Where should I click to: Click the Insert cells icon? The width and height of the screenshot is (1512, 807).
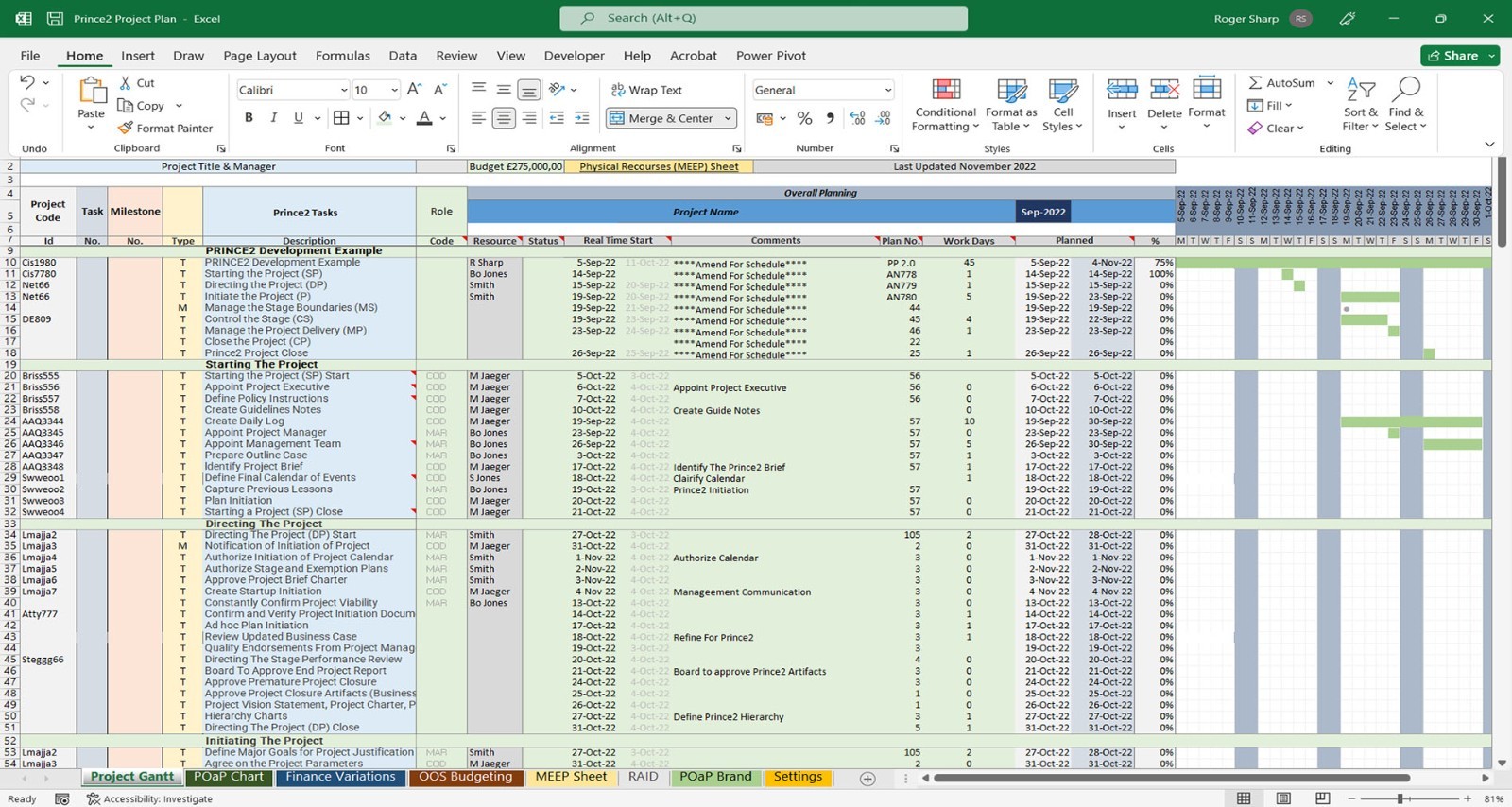click(1122, 90)
